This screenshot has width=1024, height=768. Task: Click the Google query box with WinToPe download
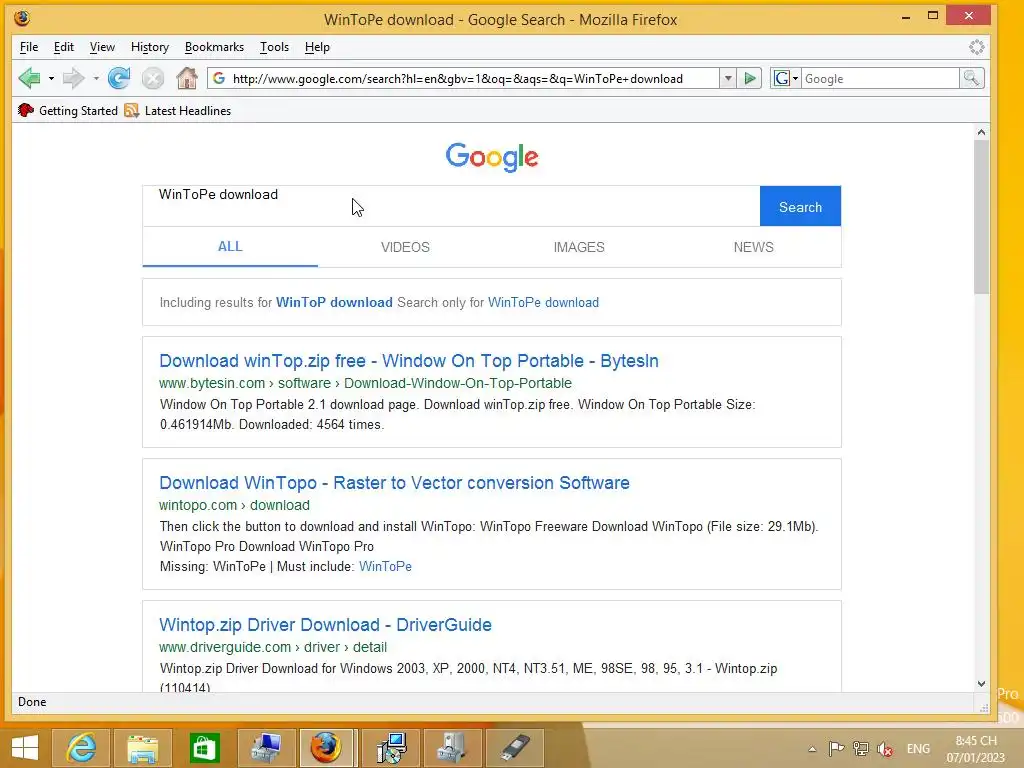[x=451, y=206]
